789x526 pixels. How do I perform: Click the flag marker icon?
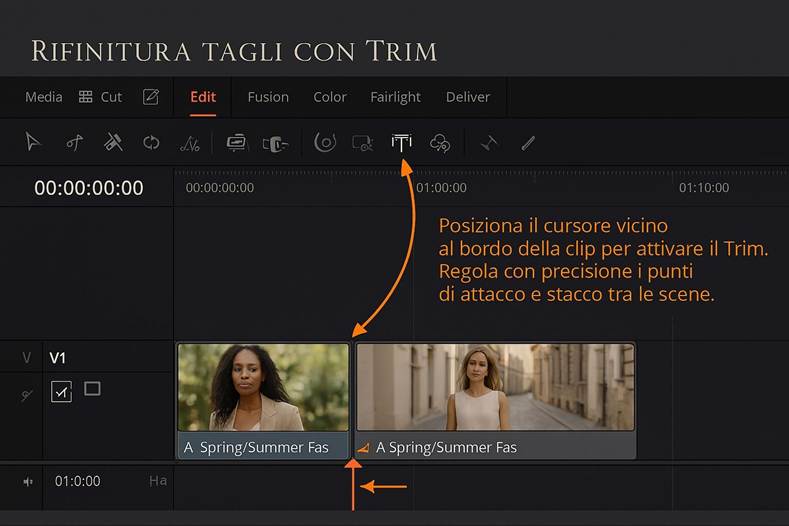click(x=489, y=143)
